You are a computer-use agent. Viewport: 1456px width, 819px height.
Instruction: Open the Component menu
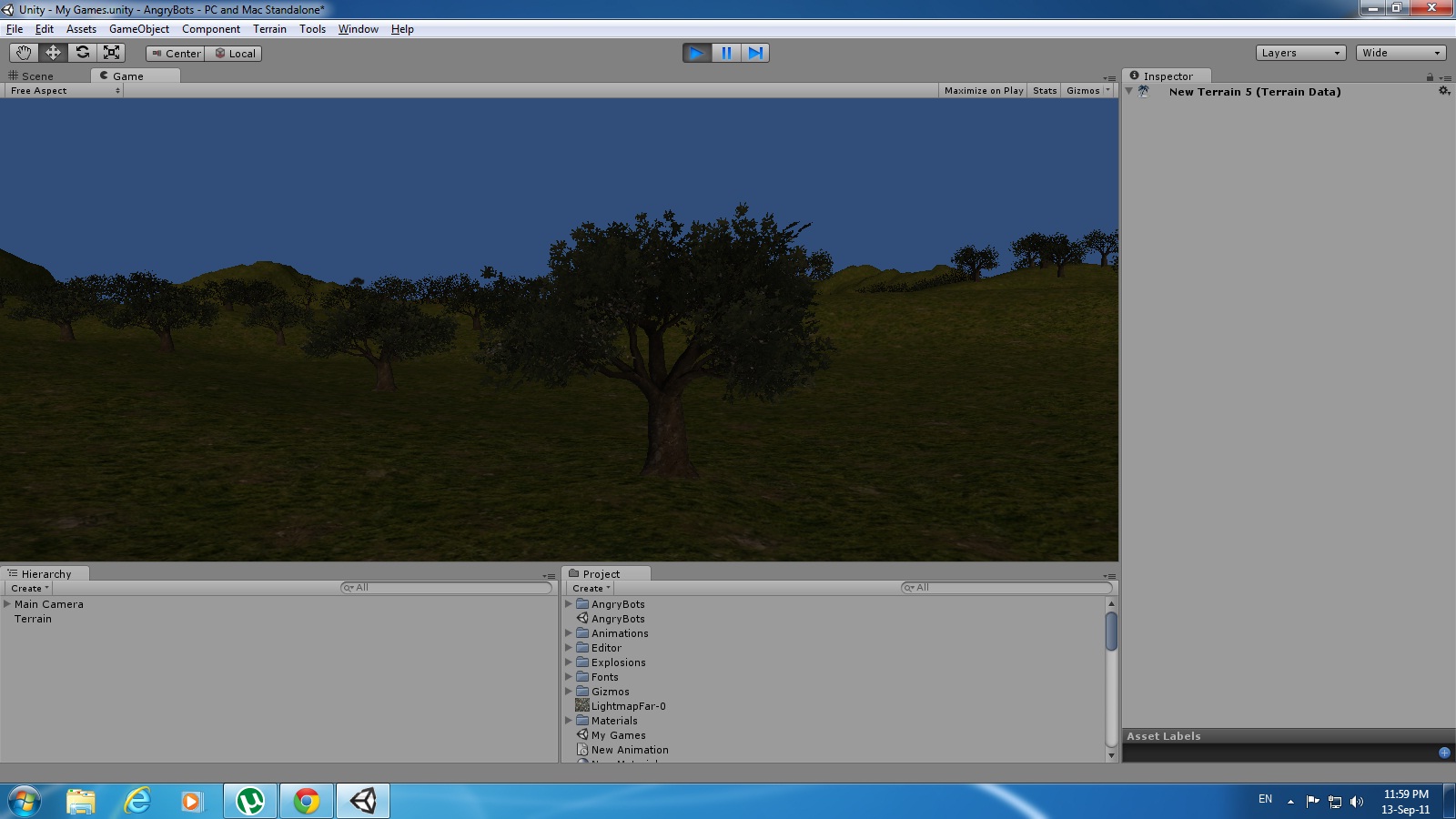click(x=211, y=29)
